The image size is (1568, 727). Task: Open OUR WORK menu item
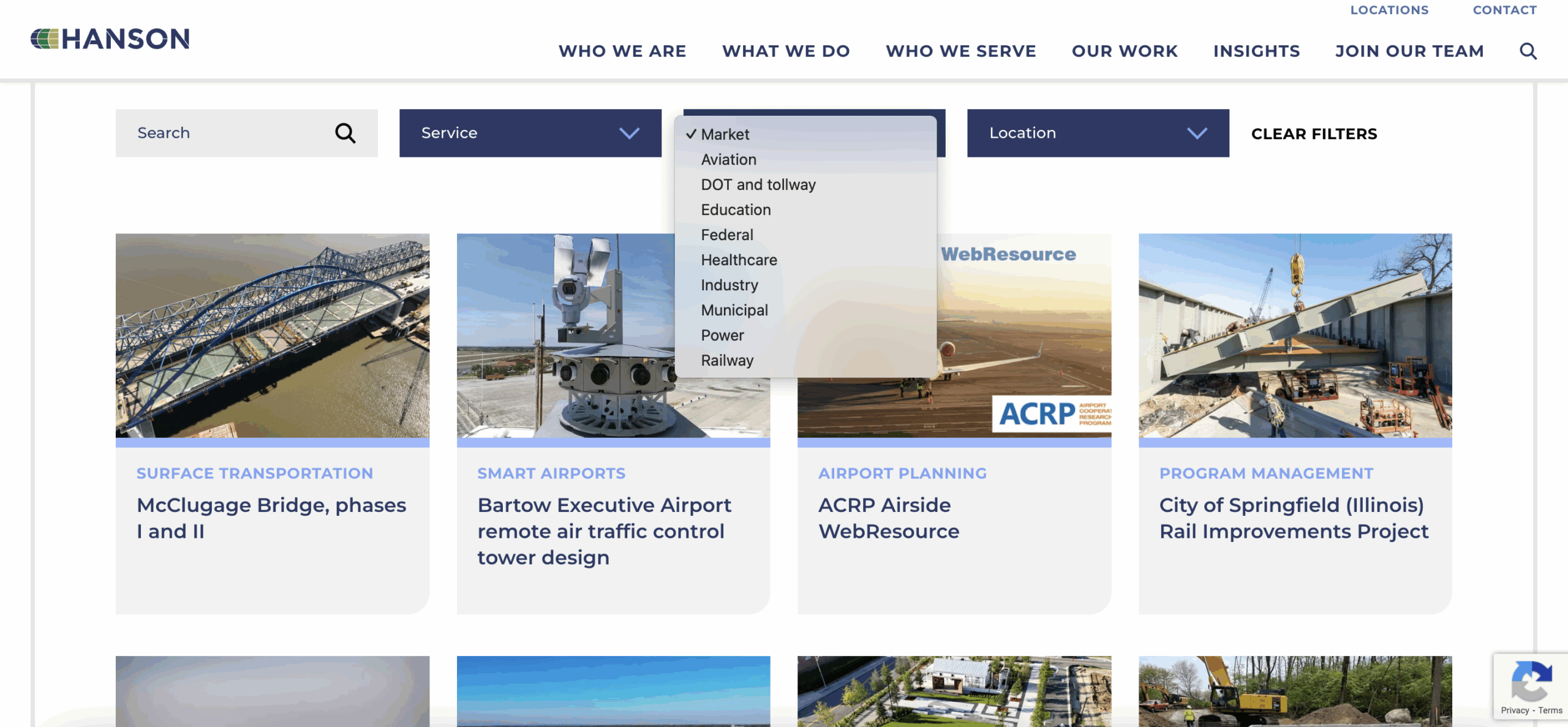pos(1125,51)
